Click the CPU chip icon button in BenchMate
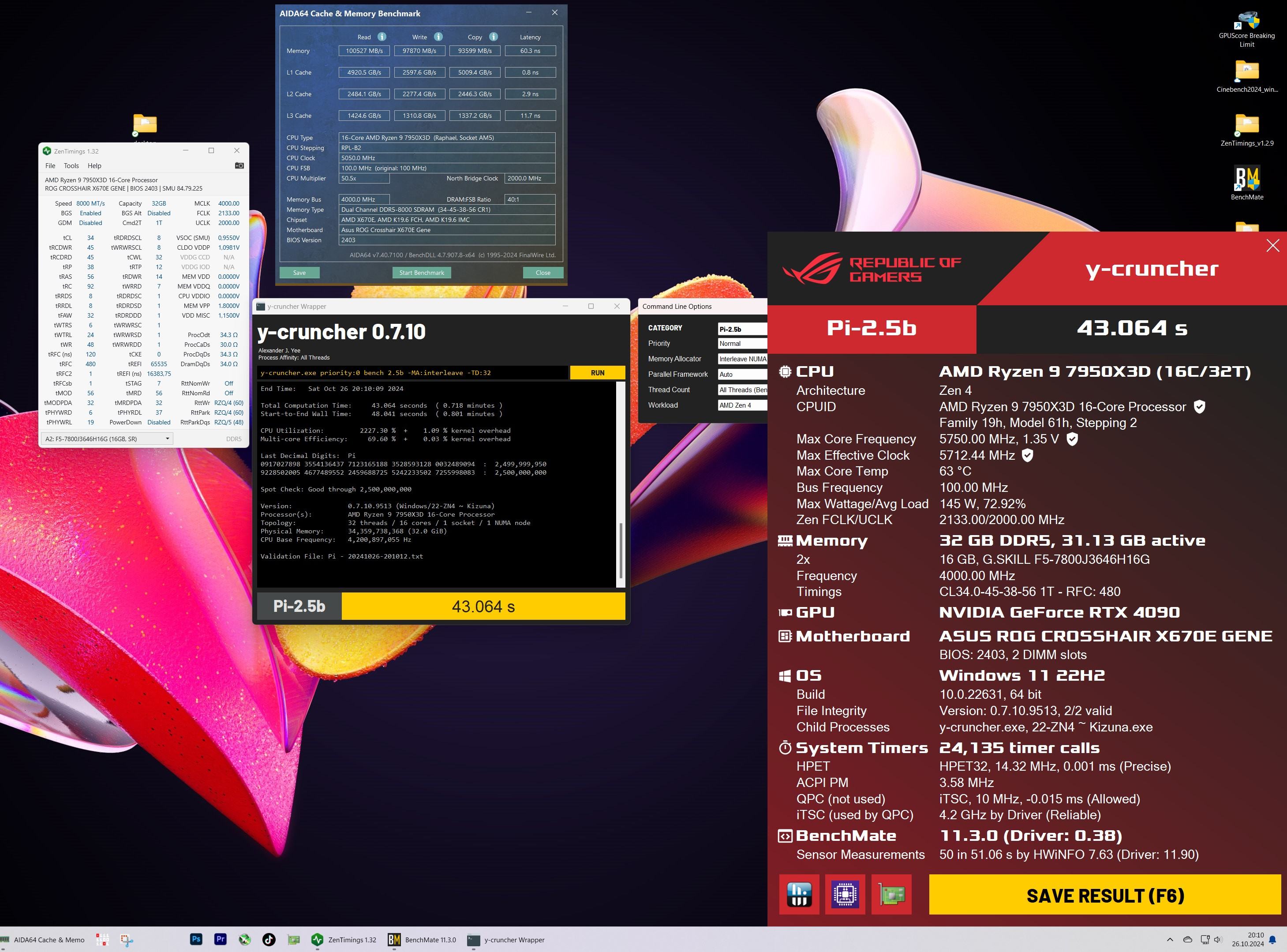1287x952 pixels. coord(845,894)
